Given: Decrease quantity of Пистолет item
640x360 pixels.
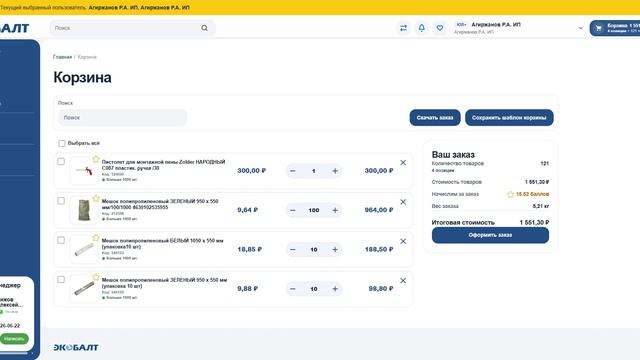Looking at the screenshot, I should [293, 171].
